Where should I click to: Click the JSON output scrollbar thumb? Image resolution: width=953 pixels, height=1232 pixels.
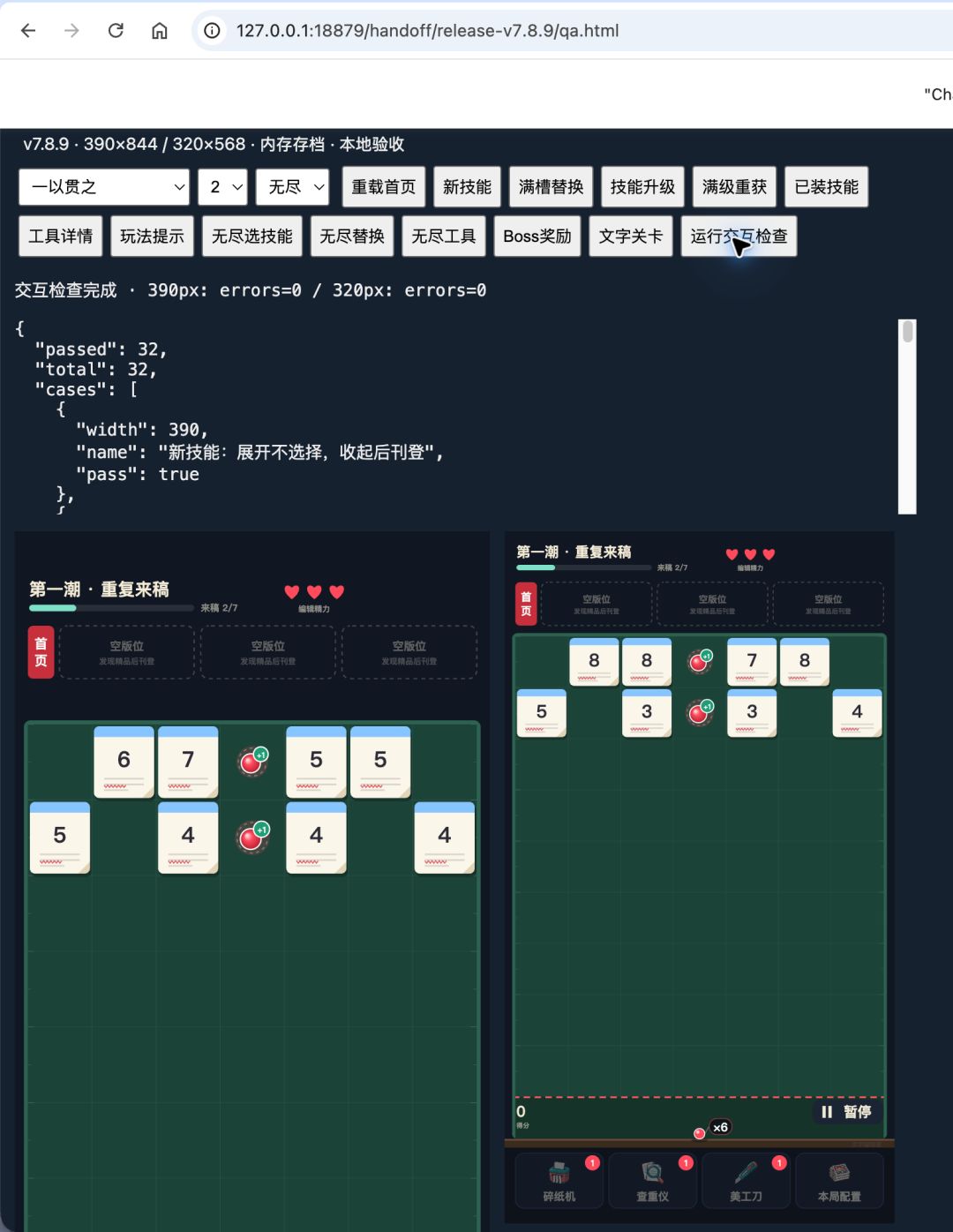pos(907,332)
